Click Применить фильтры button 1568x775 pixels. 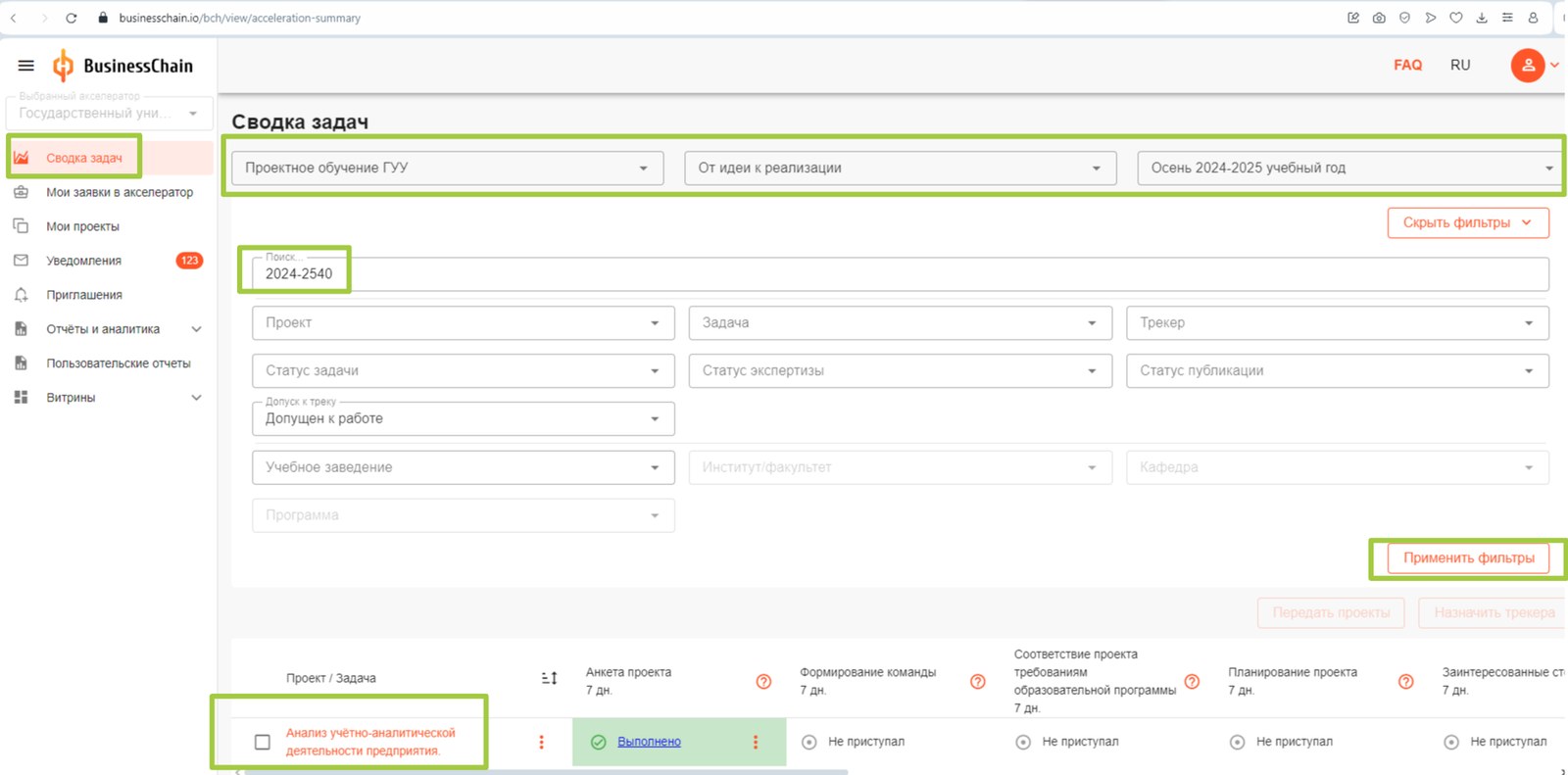(x=1468, y=557)
